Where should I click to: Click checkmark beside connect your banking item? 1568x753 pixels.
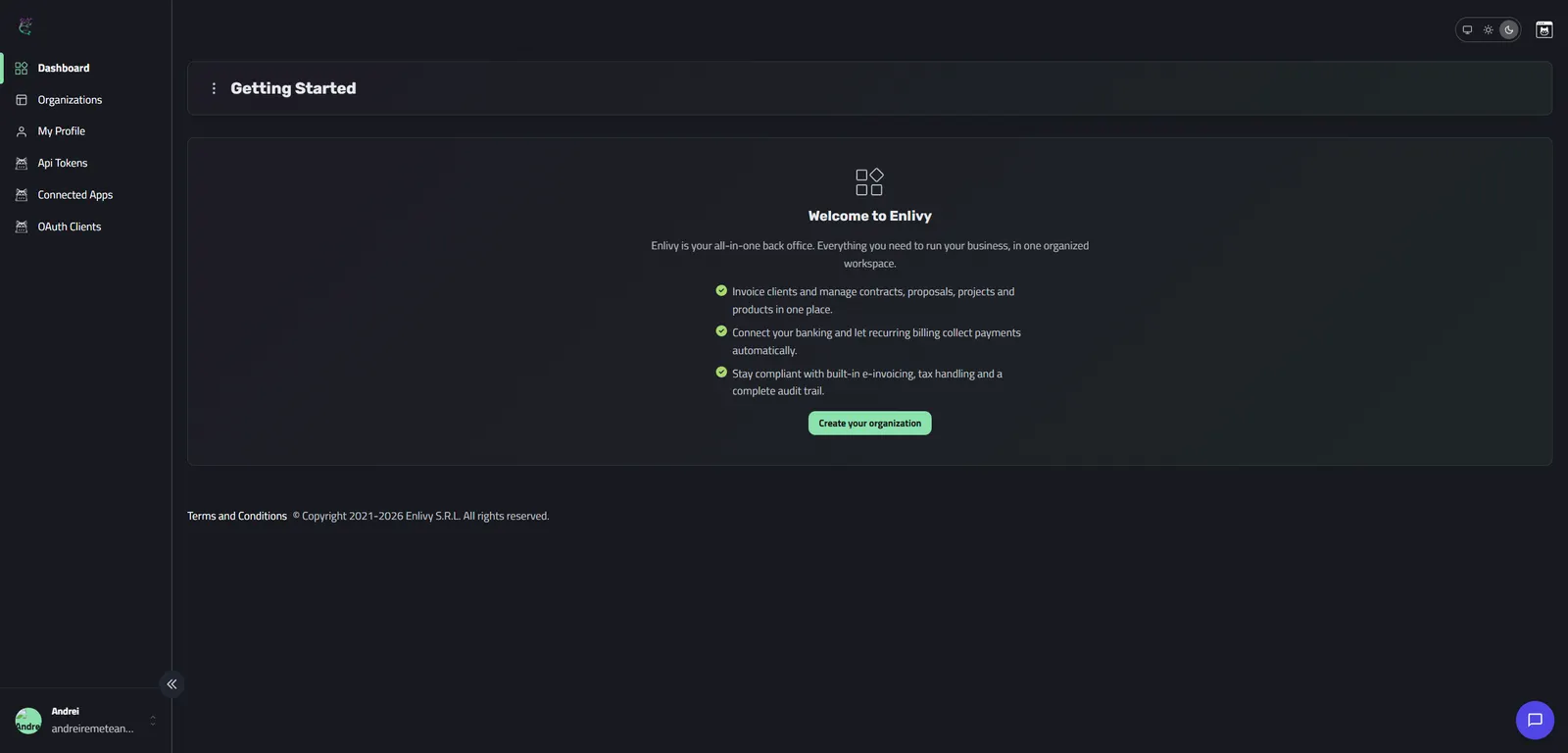click(x=721, y=331)
